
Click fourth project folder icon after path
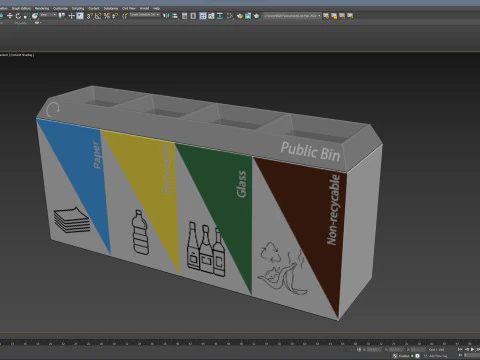click(350, 16)
